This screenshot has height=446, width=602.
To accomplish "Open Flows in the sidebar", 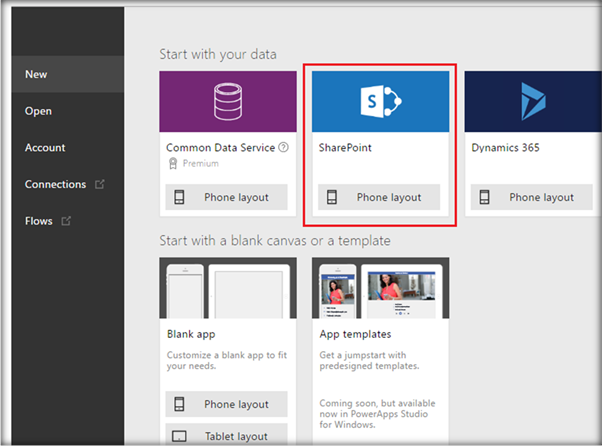I will 68,221.
